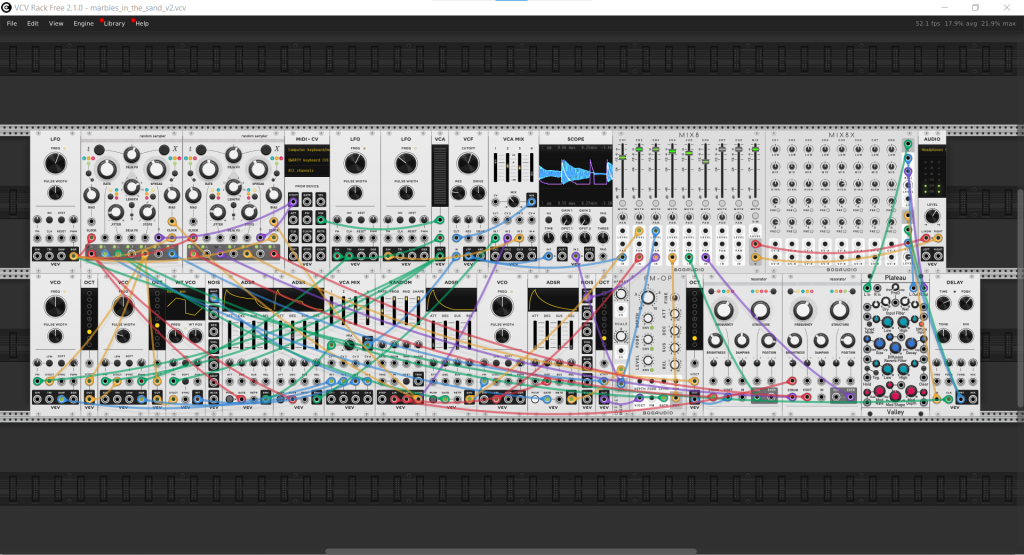Image resolution: width=1024 pixels, height=555 pixels.
Task: Click the bottom-left VCO's SIN output port
Action: [x=37, y=400]
